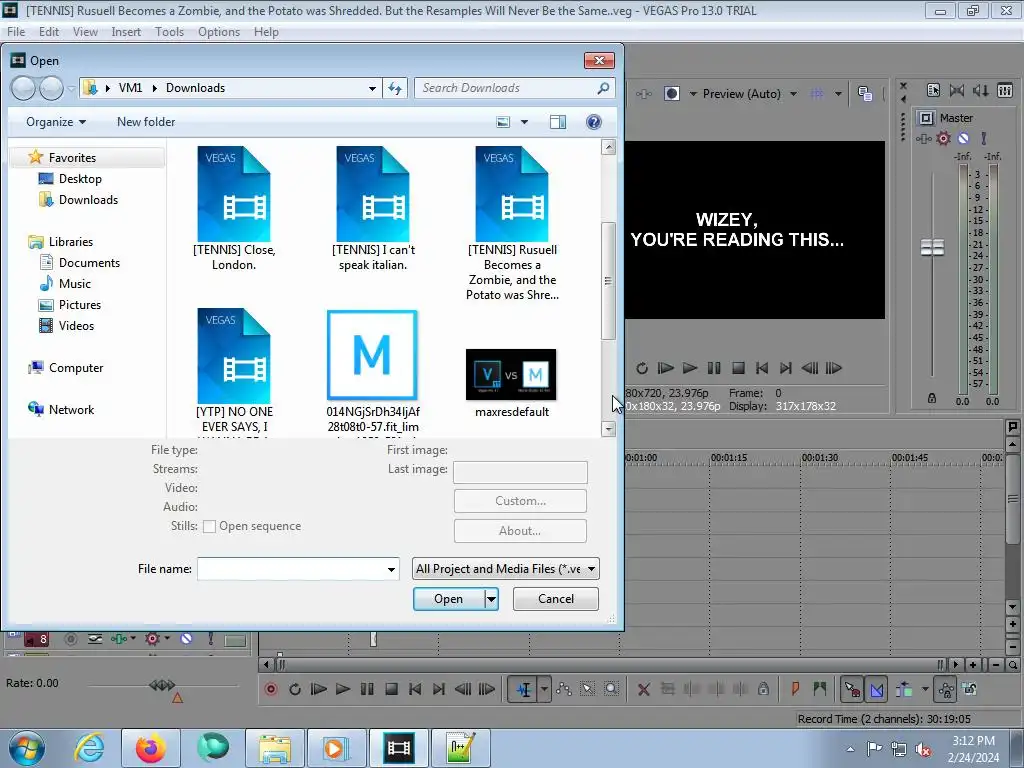Toggle Lock Envelopes to Events

pos(946,689)
